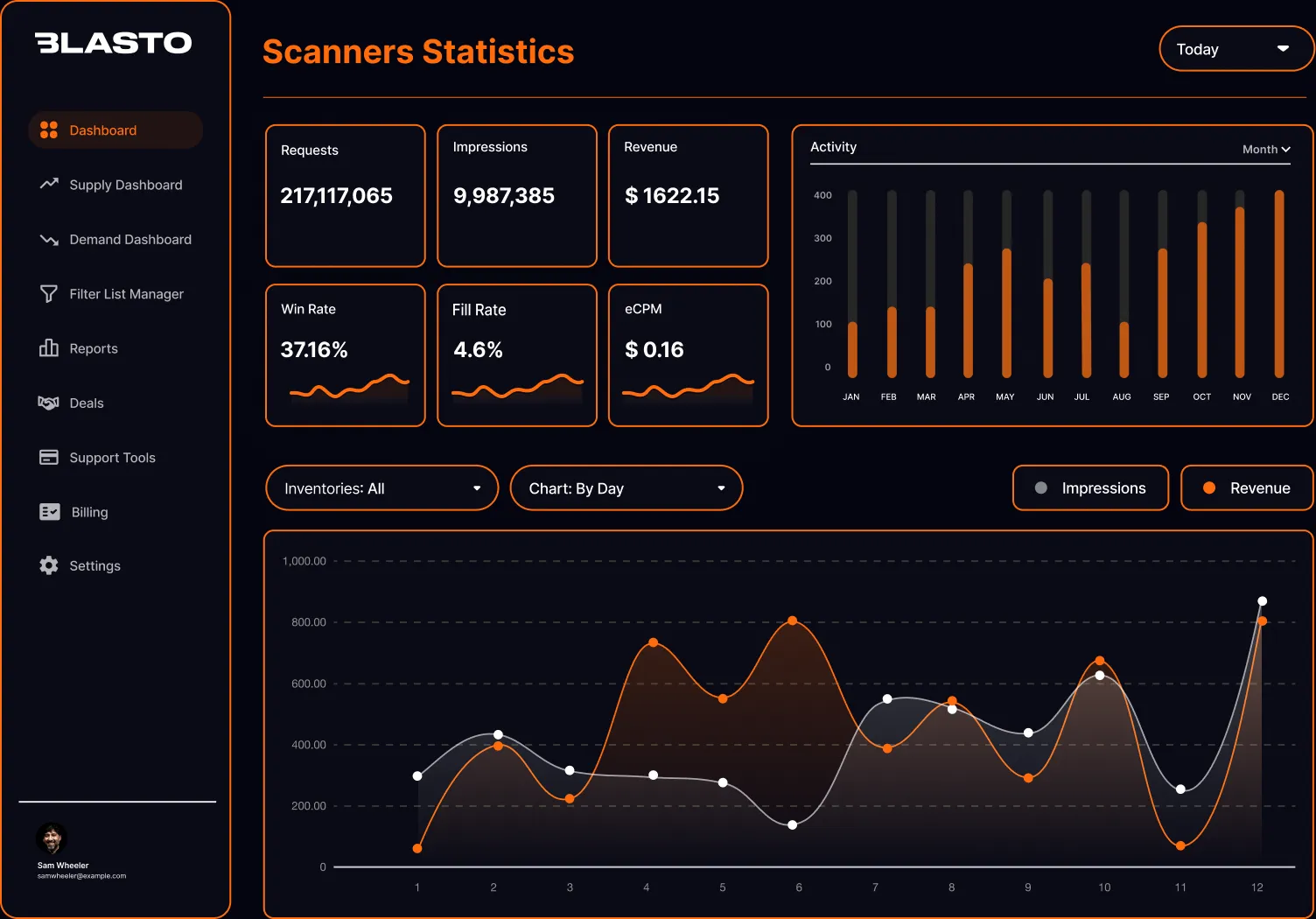Click the Demand Dashboard line-chart icon
This screenshot has height=919, width=1316.
click(49, 239)
